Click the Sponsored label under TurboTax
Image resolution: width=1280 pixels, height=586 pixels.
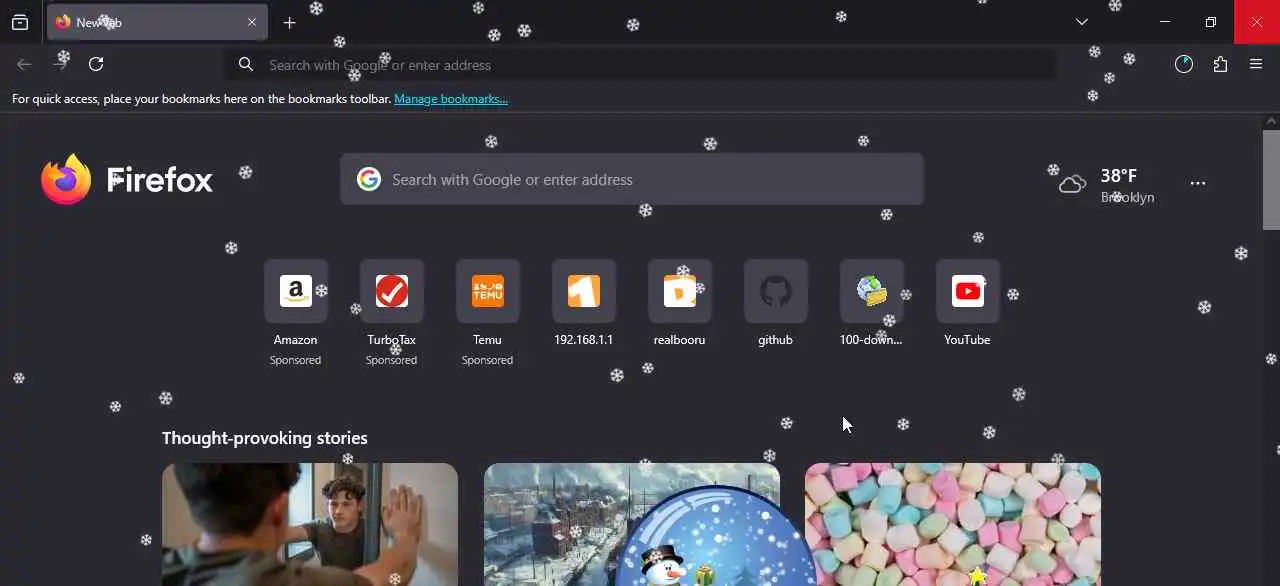point(391,360)
